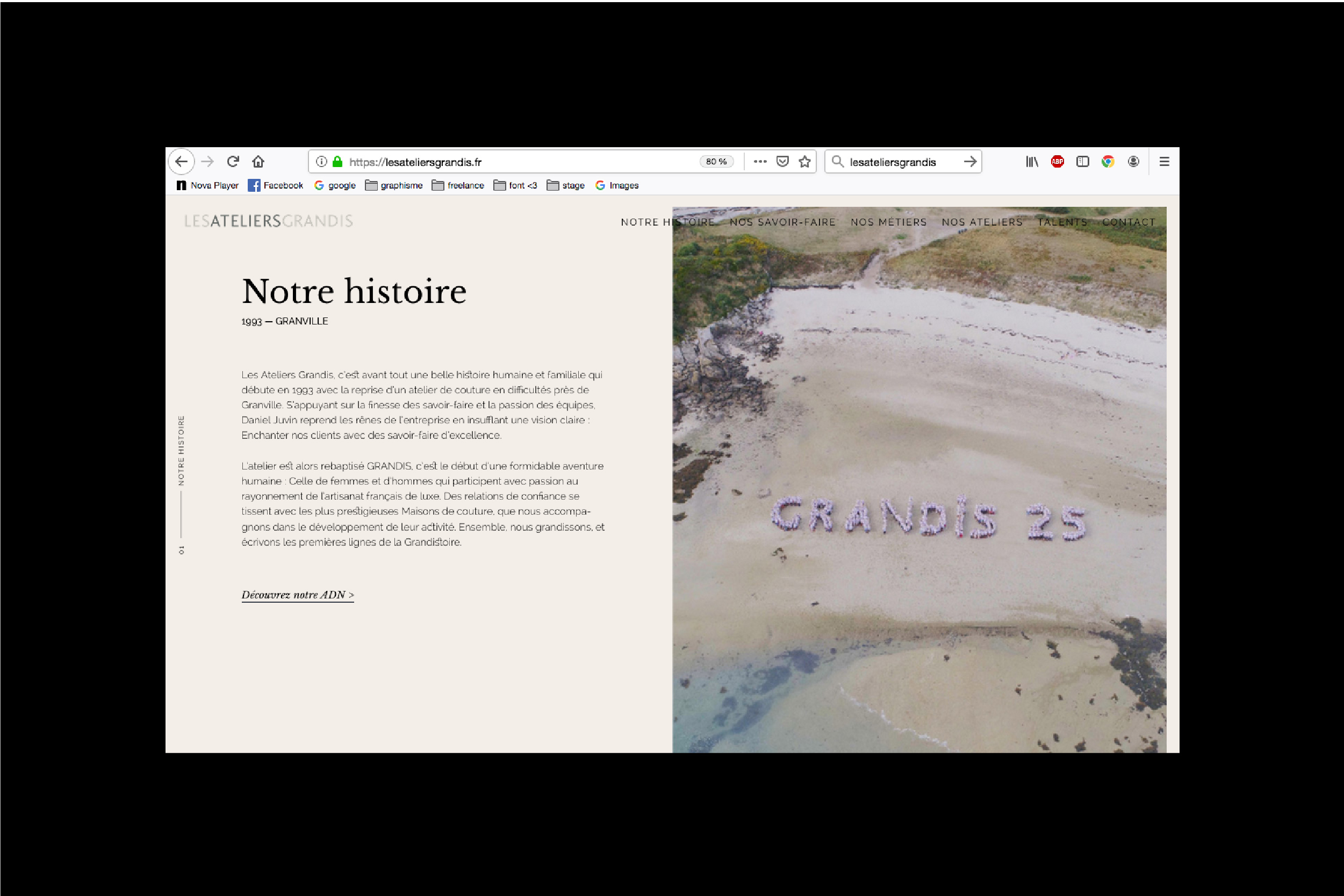Image resolution: width=1344 pixels, height=896 pixels.
Task: Open the Facebook bookmark
Action: tap(276, 185)
